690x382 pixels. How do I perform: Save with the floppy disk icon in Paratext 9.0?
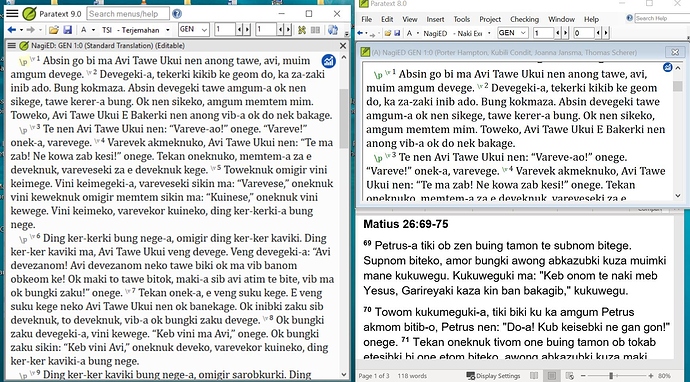click(67, 30)
